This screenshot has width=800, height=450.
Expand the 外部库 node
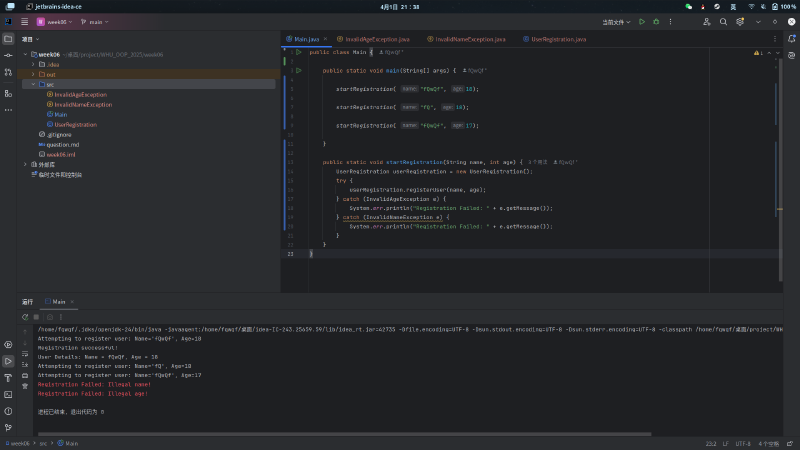26,164
